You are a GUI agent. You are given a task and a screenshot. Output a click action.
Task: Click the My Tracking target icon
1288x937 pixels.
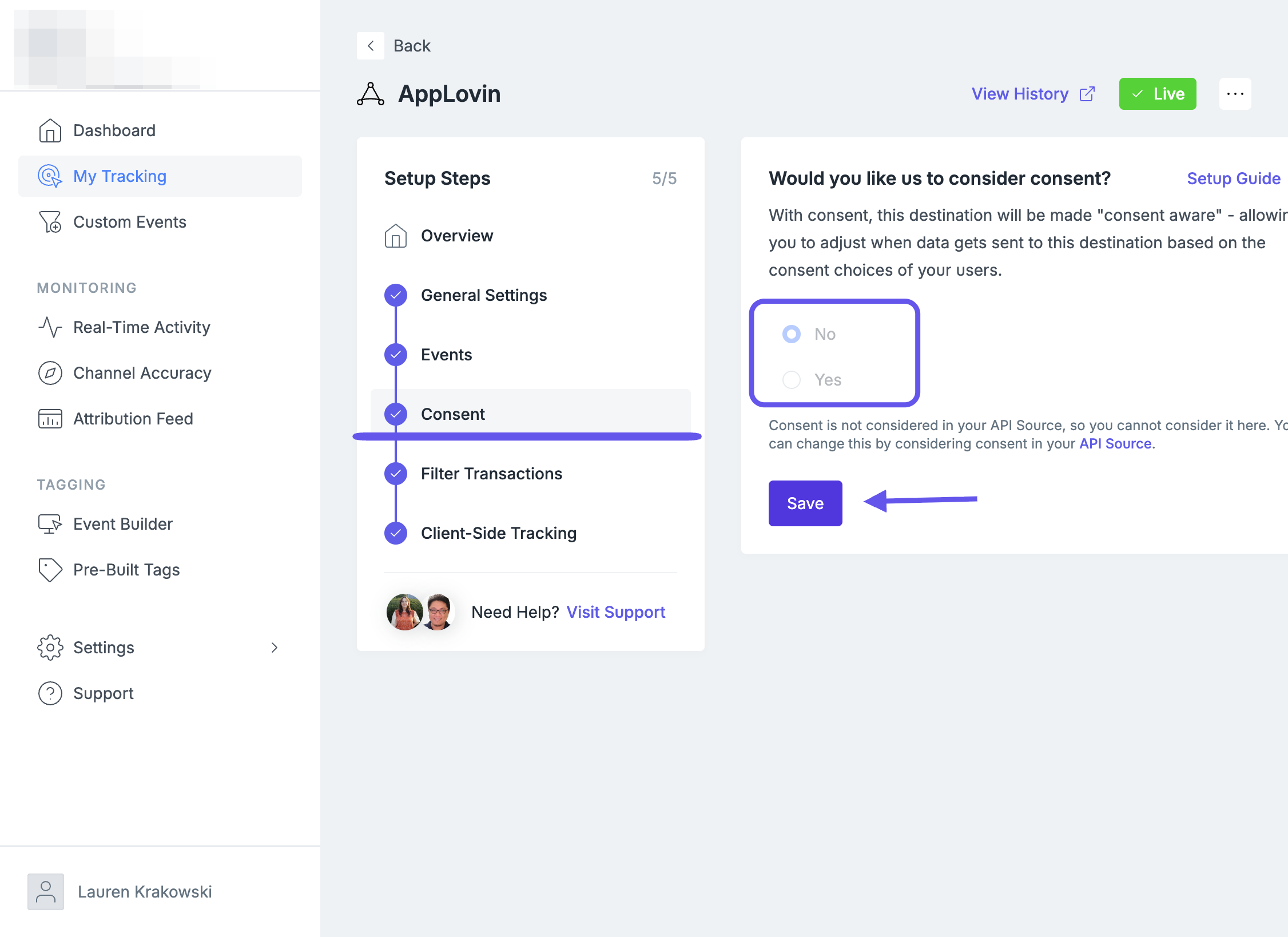pyautogui.click(x=50, y=176)
